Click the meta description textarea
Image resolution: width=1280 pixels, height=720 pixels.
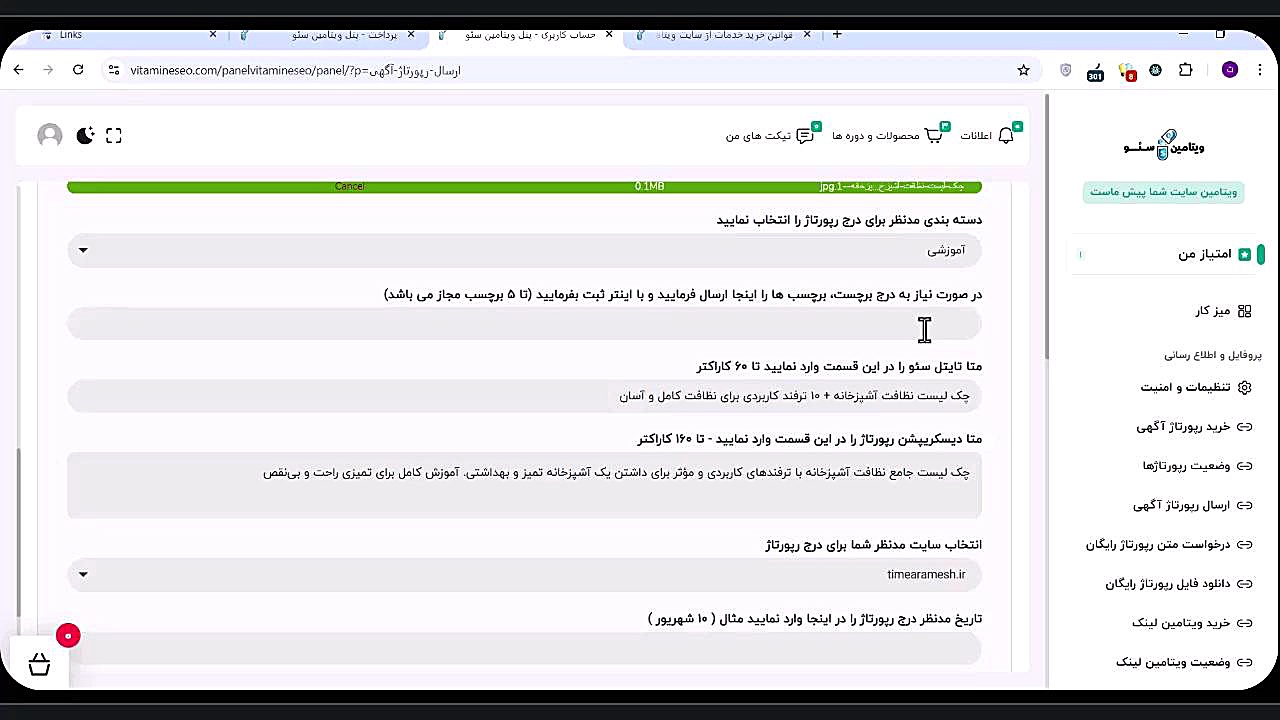point(524,486)
